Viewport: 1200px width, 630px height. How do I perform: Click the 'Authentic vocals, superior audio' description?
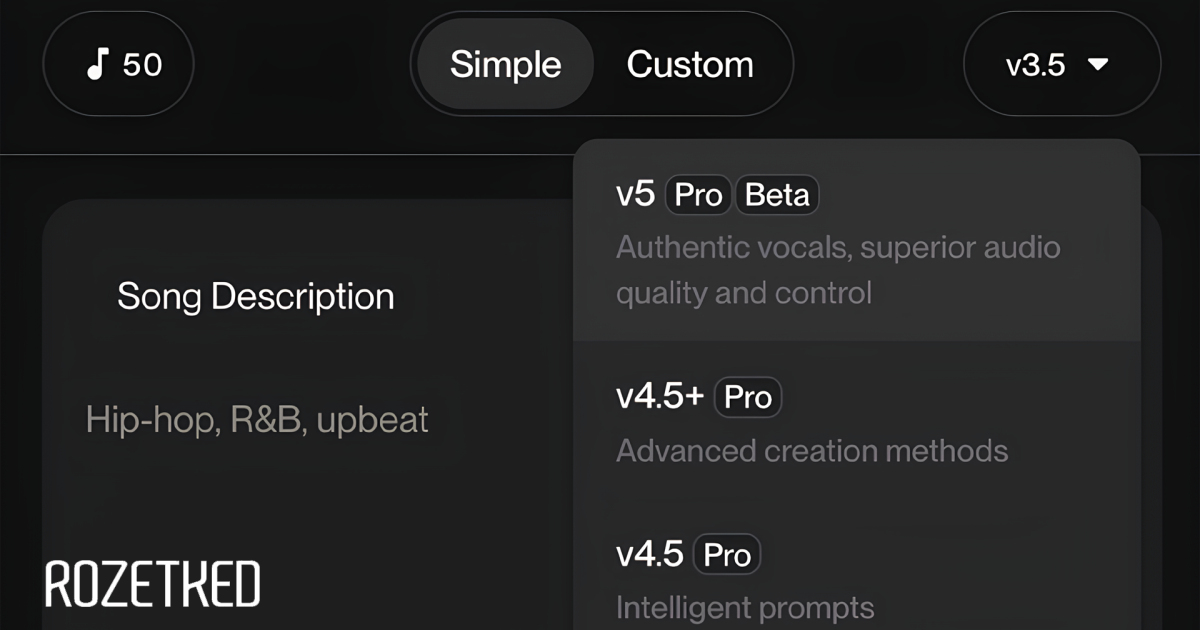tap(838, 247)
